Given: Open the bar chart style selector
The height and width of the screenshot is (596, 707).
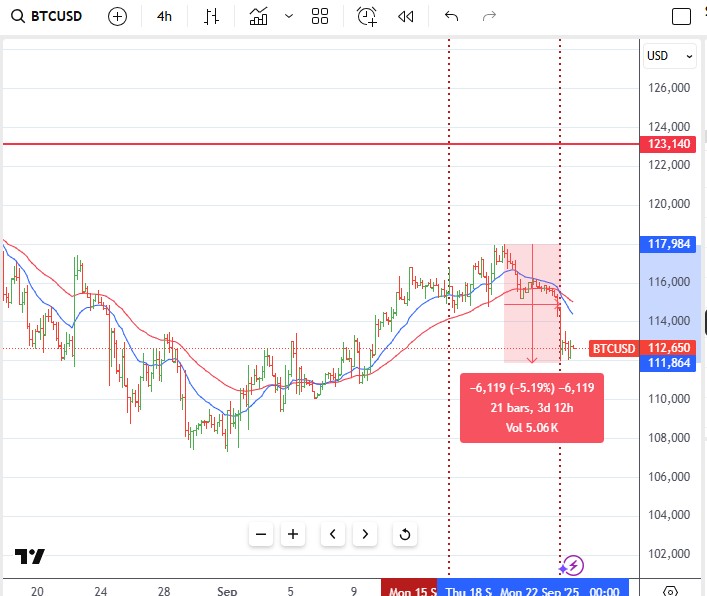Looking at the screenshot, I should tap(211, 16).
